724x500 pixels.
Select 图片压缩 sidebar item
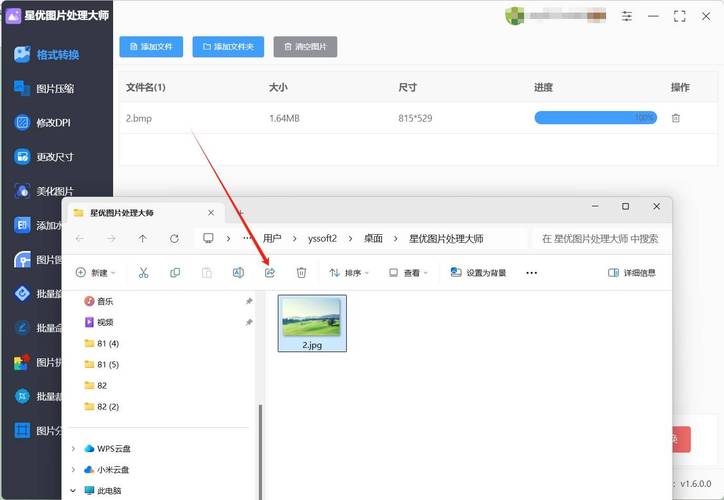tap(44, 88)
